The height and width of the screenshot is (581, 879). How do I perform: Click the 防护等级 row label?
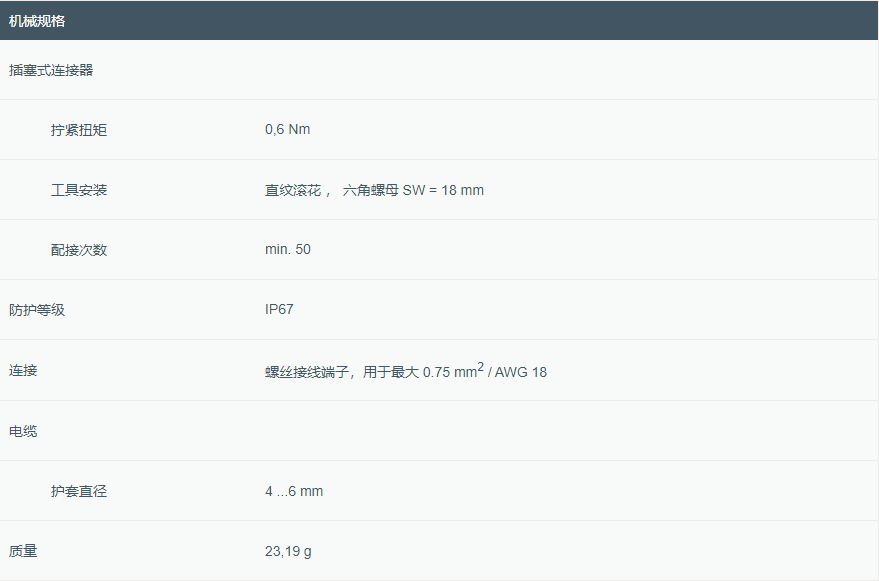click(37, 310)
